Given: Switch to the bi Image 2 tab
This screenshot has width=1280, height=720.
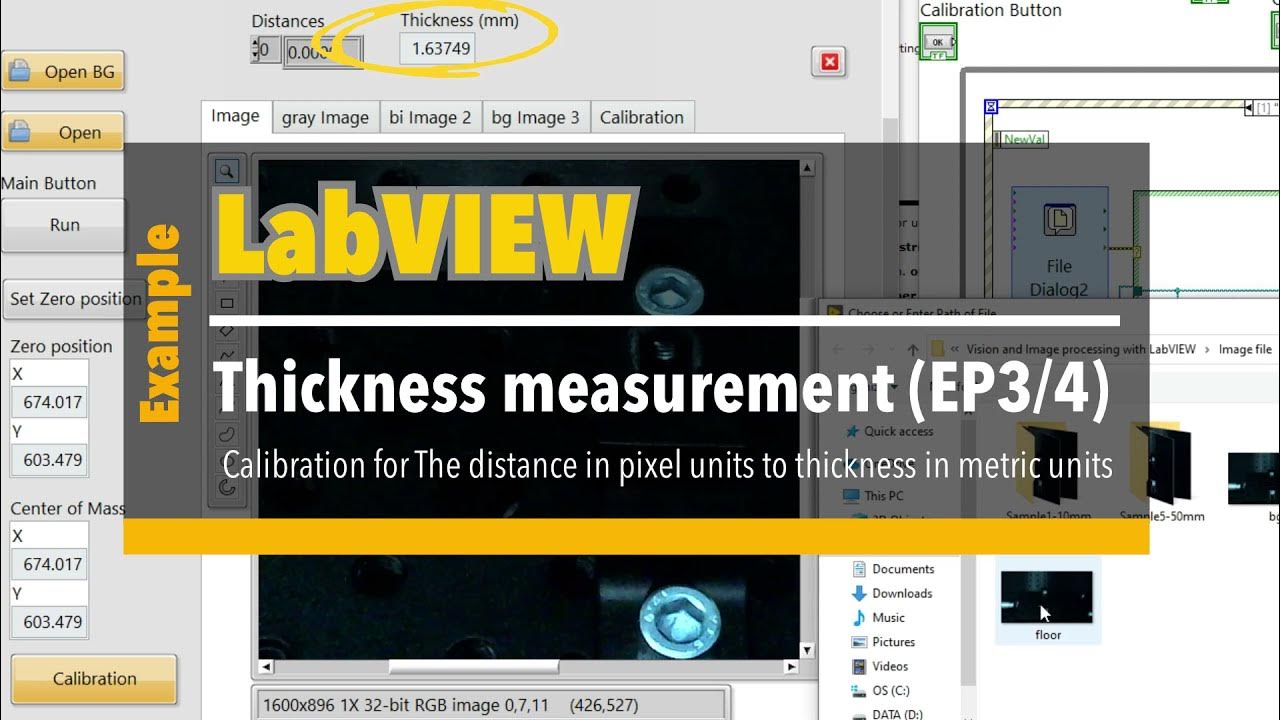Looking at the screenshot, I should pos(430,117).
